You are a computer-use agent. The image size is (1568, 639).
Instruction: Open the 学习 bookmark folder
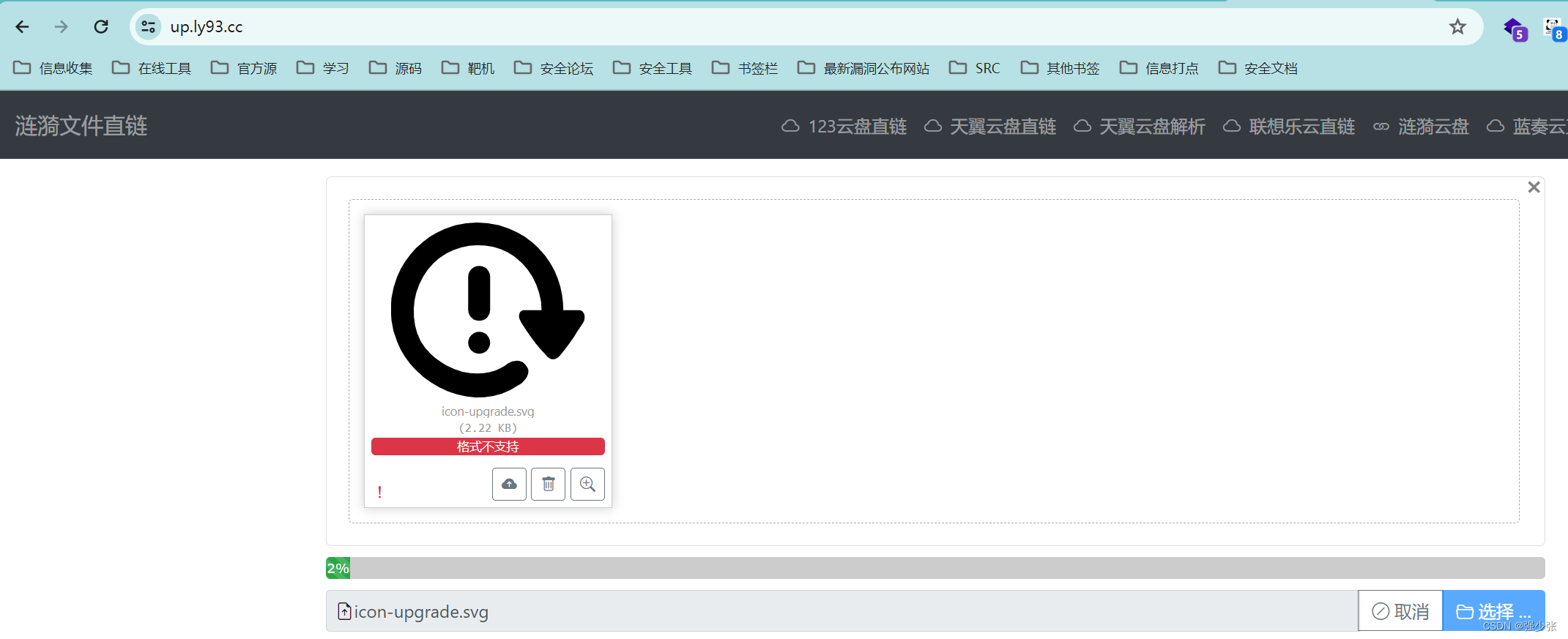coord(323,68)
